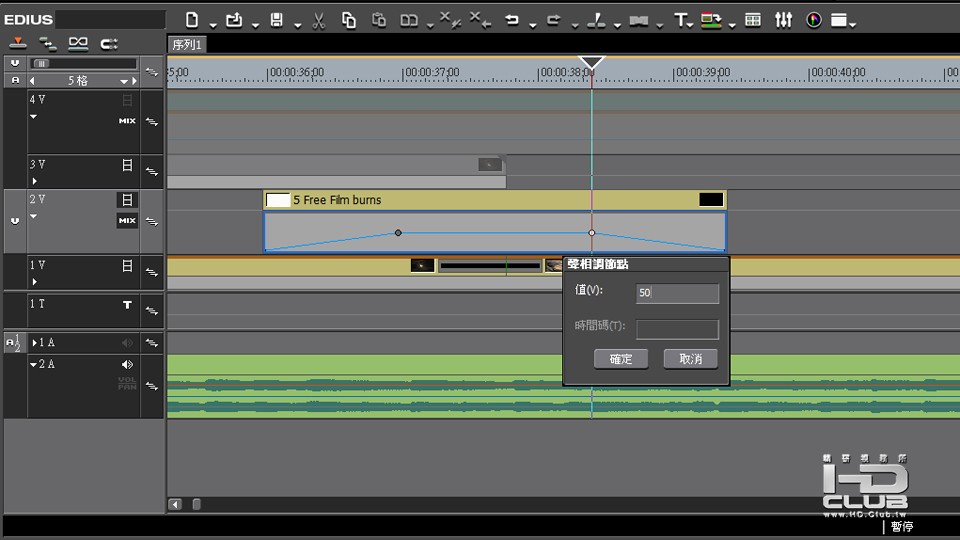Expand the 1 V track triangle
The image size is (960, 540).
point(33,282)
